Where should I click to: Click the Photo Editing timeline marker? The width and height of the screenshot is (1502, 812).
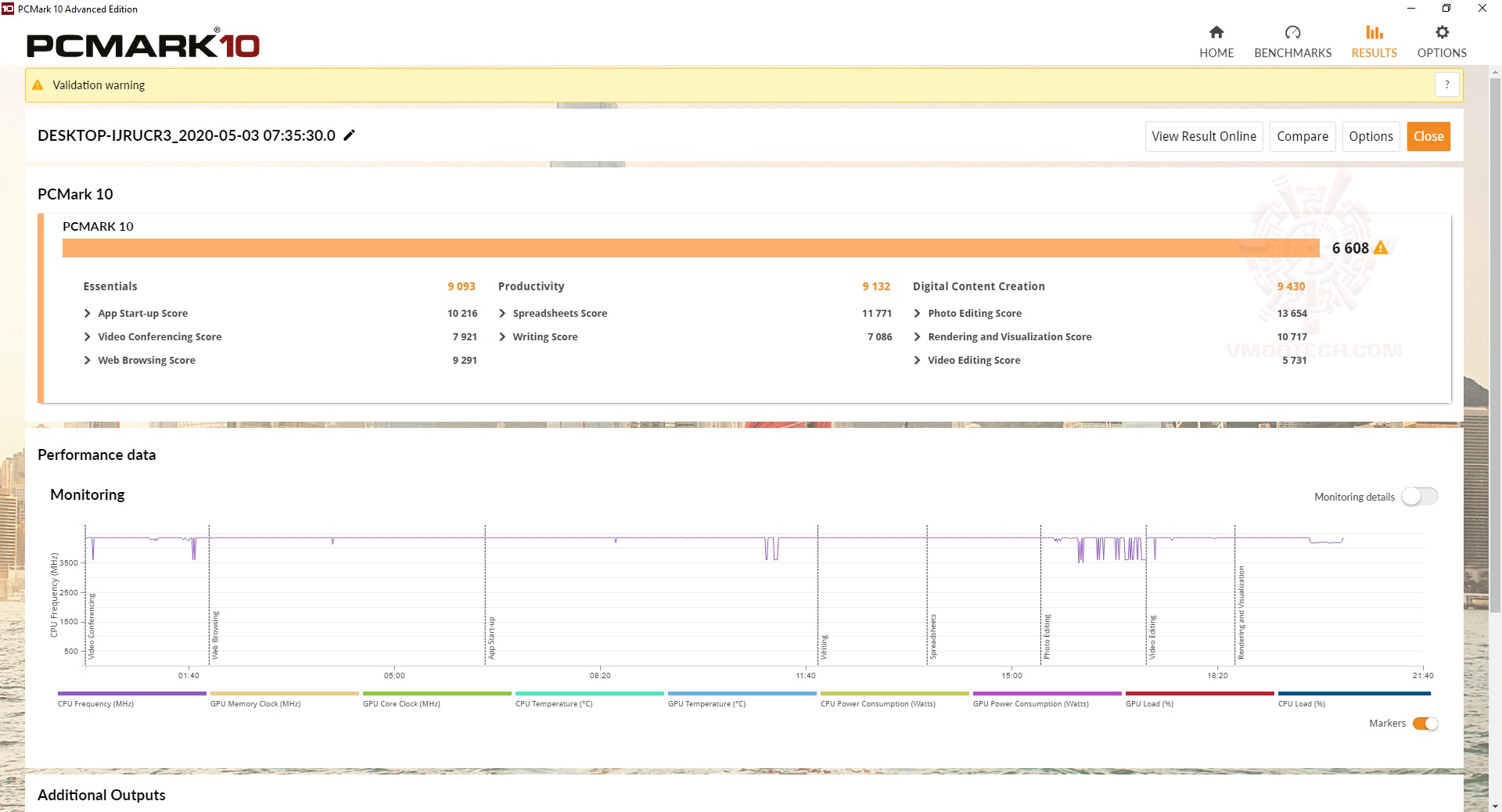(x=1047, y=637)
